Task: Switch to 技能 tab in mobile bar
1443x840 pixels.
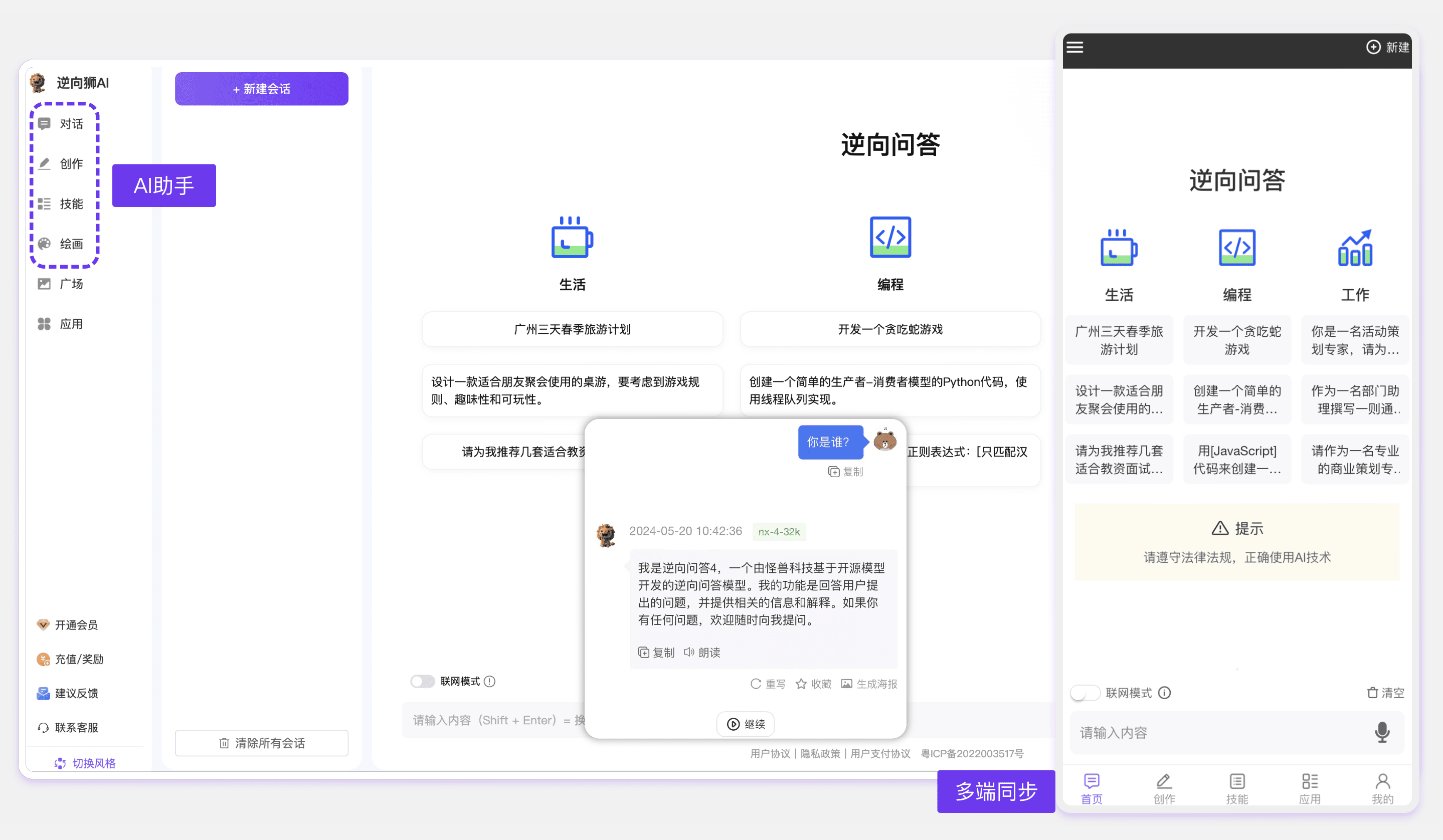Action: pyautogui.click(x=1237, y=789)
